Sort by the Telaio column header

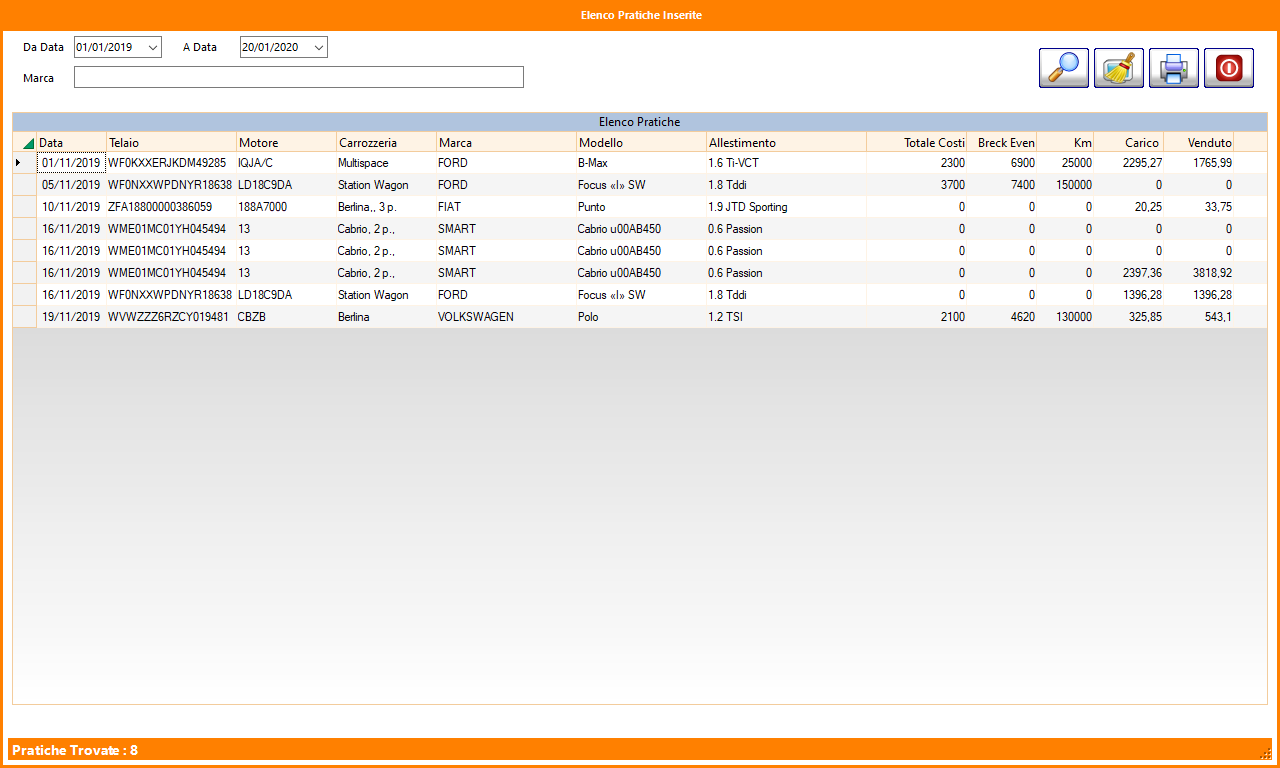[171, 142]
